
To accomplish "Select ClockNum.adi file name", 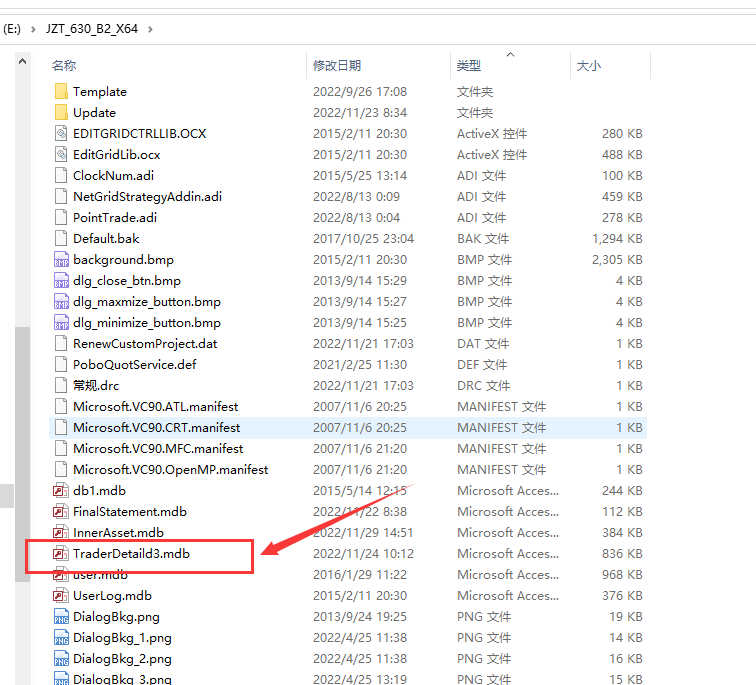I will pos(113,175).
